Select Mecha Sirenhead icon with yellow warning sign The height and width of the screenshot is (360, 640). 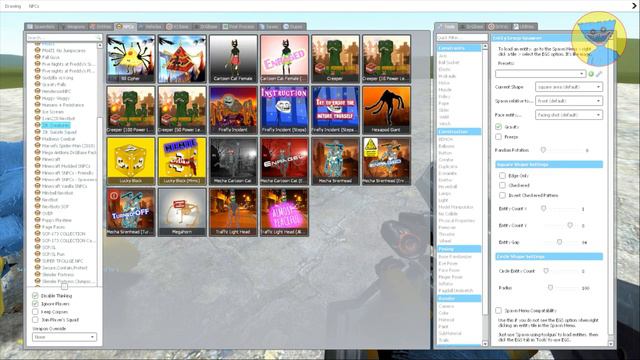386,161
